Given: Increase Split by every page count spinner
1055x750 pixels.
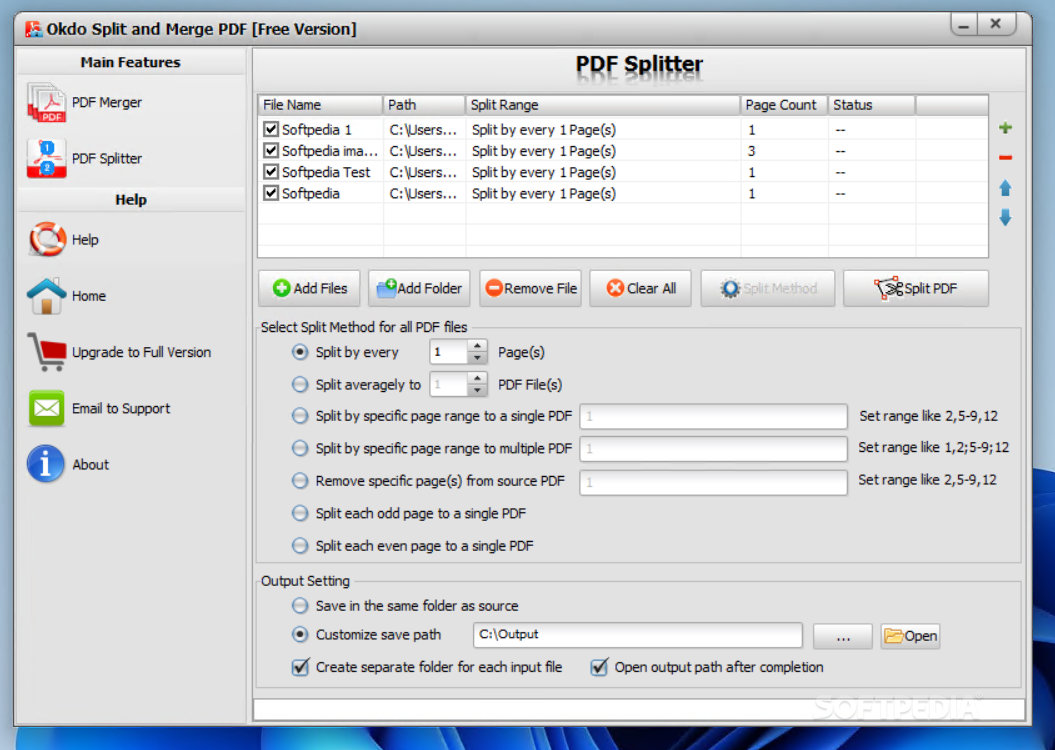Looking at the screenshot, I should click(477, 346).
